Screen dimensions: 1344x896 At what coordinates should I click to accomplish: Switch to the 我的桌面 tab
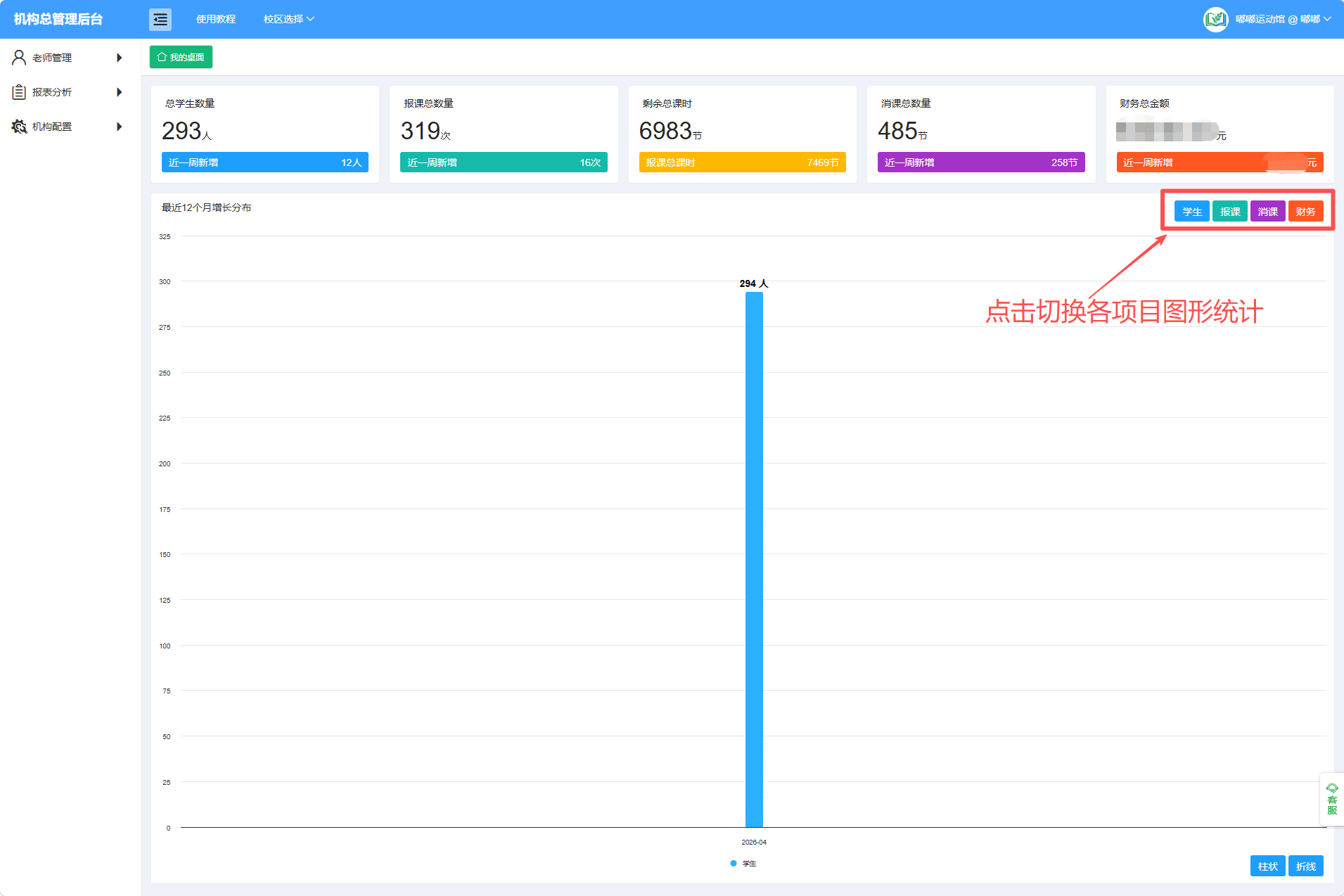[181, 57]
